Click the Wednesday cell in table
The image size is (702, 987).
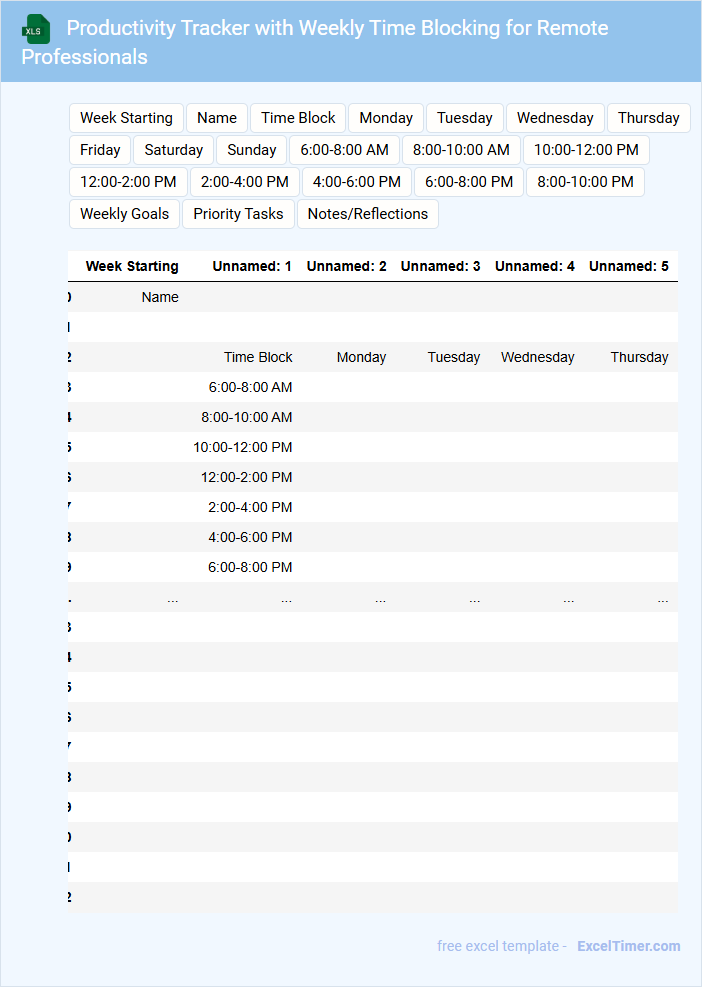(x=538, y=358)
